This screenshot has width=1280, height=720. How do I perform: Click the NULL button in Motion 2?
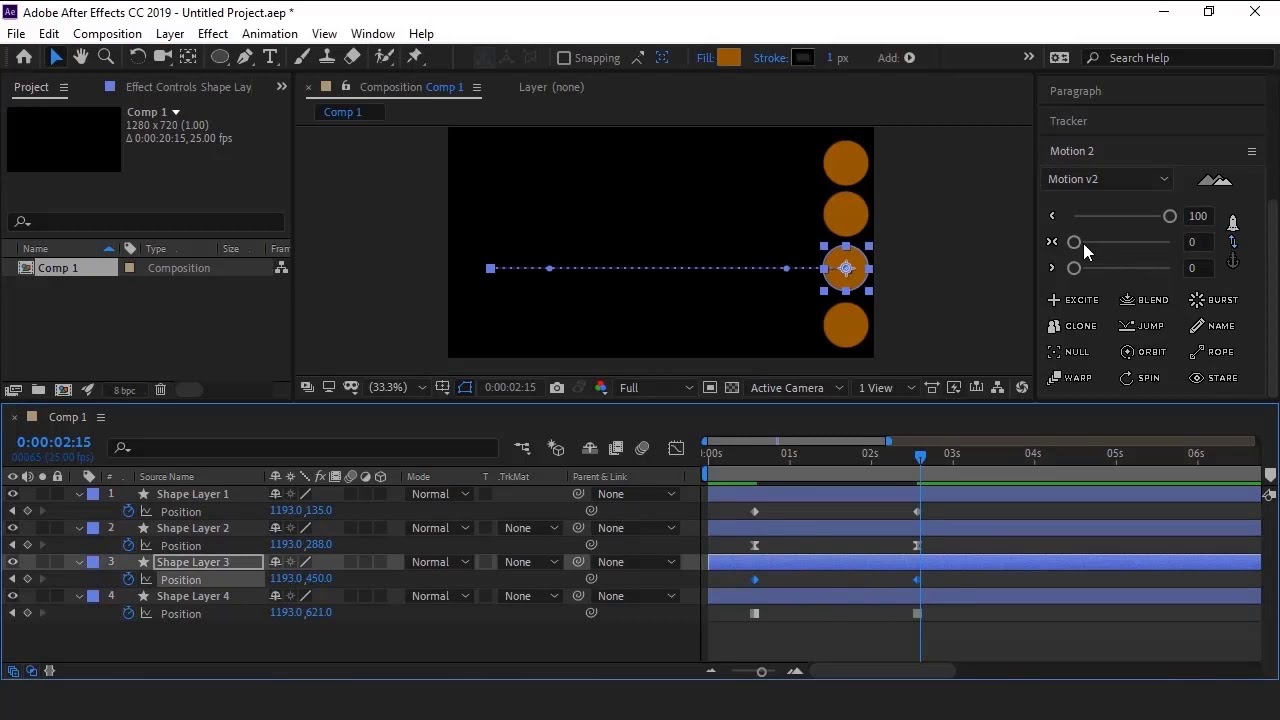1068,352
